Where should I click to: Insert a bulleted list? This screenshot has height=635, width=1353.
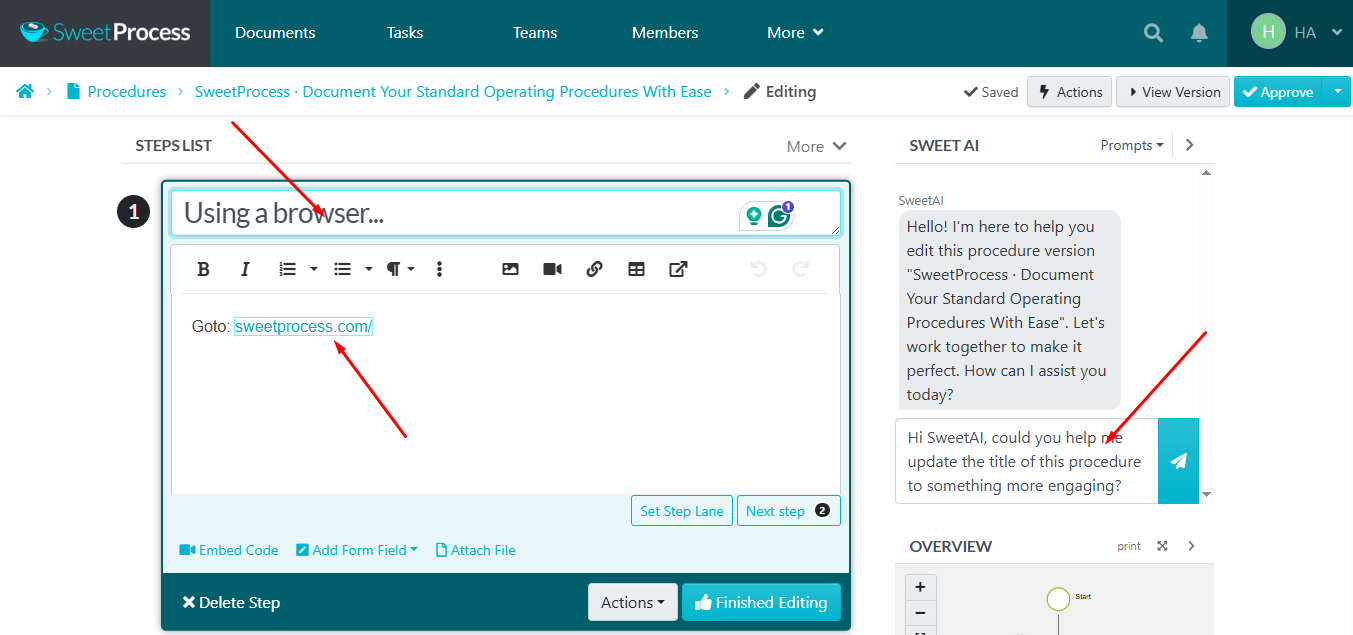(343, 269)
